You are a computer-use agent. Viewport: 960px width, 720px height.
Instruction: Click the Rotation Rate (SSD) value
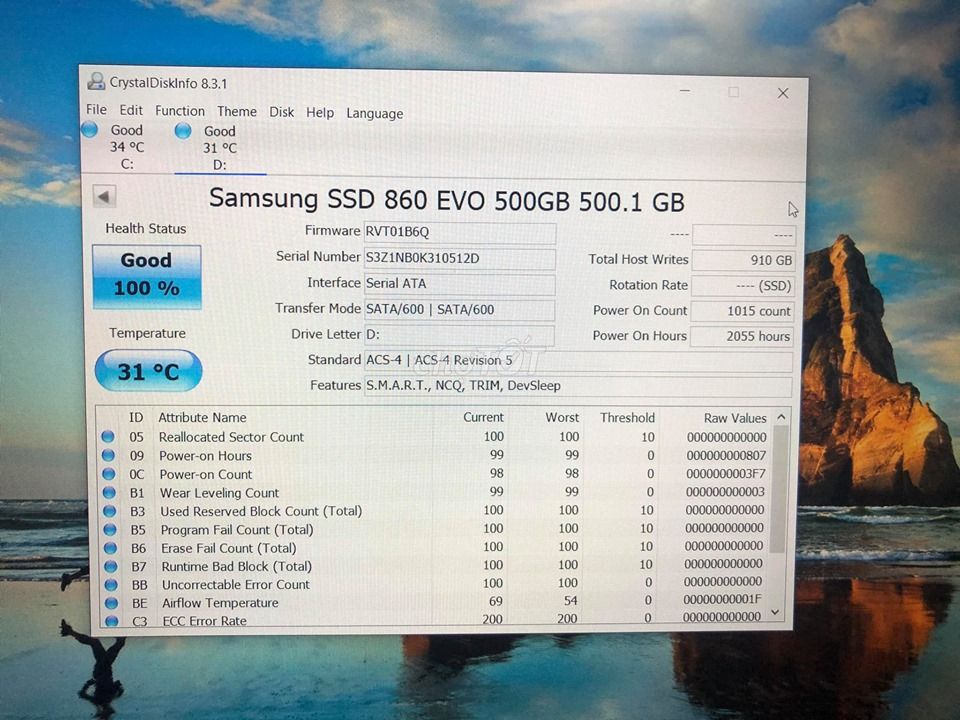click(743, 286)
